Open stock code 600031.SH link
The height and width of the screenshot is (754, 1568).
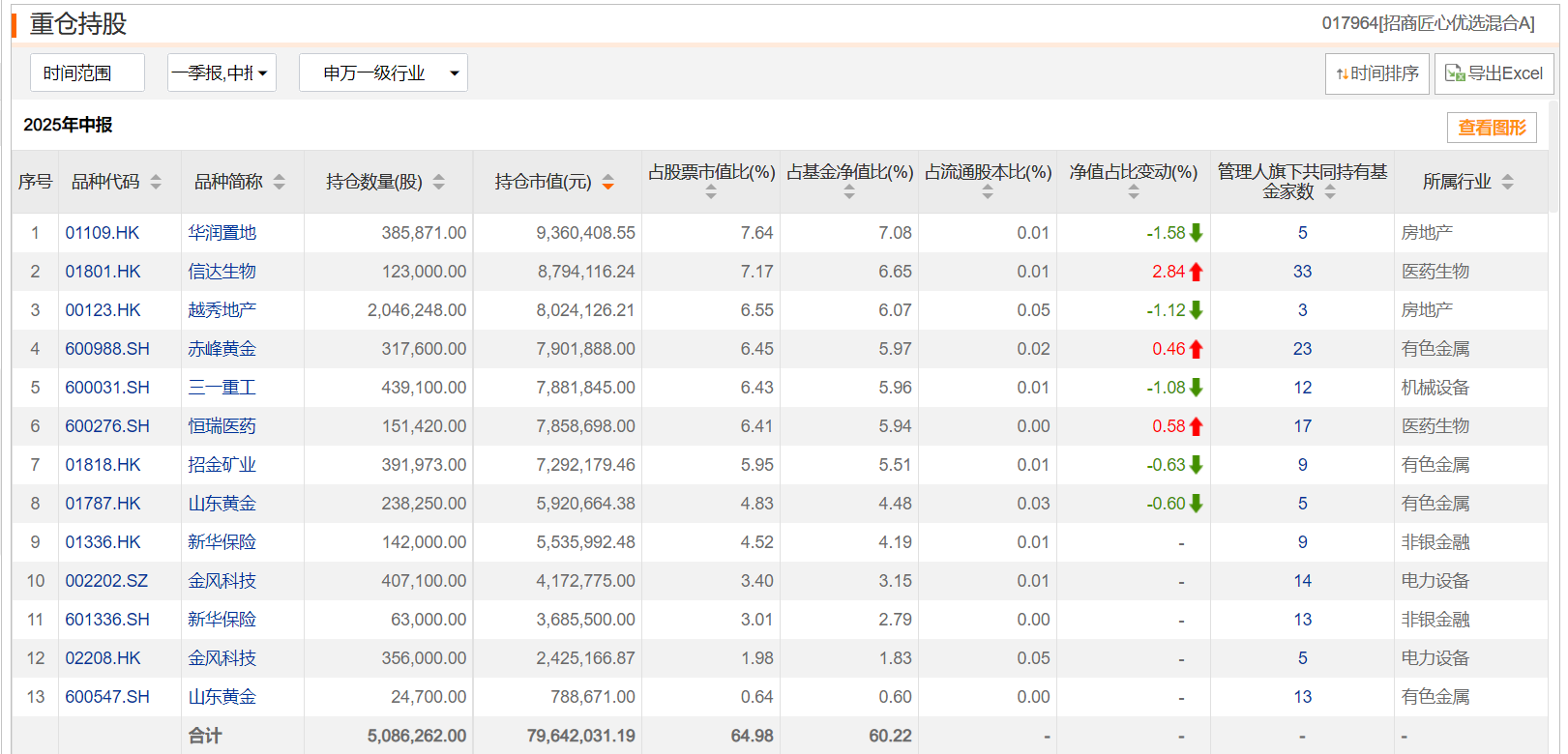point(107,388)
